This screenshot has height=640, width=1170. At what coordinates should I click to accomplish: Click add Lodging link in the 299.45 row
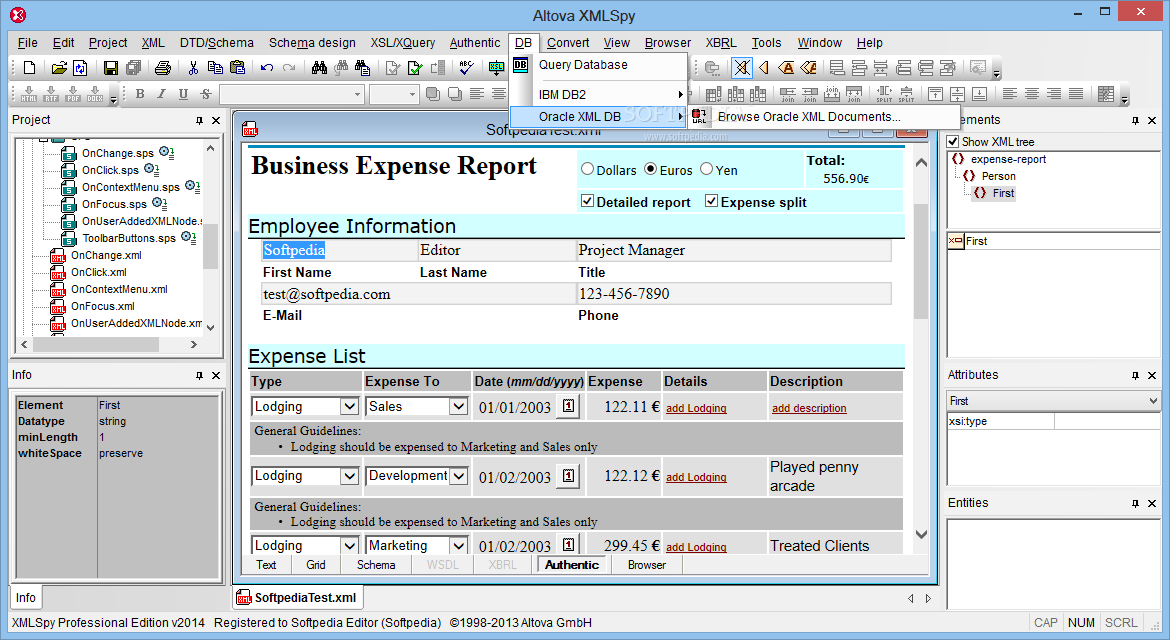(696, 547)
